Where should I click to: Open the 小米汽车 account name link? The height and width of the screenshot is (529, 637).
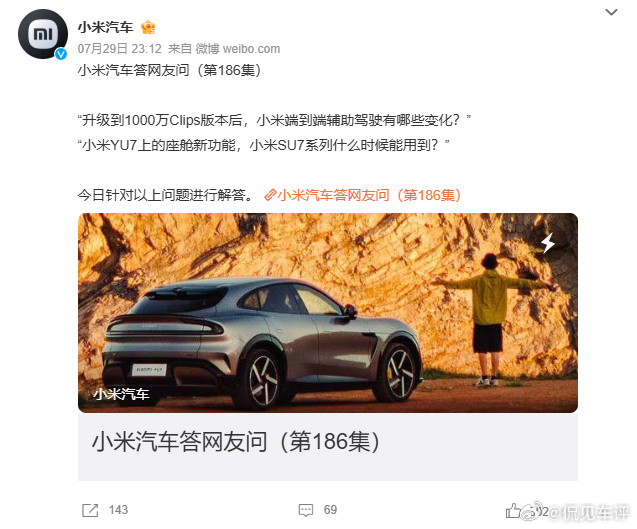pyautogui.click(x=105, y=27)
